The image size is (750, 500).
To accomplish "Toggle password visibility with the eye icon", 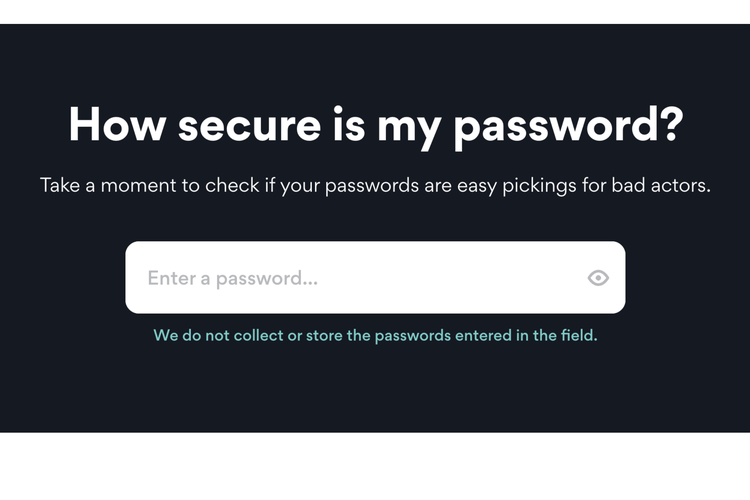I will (598, 278).
